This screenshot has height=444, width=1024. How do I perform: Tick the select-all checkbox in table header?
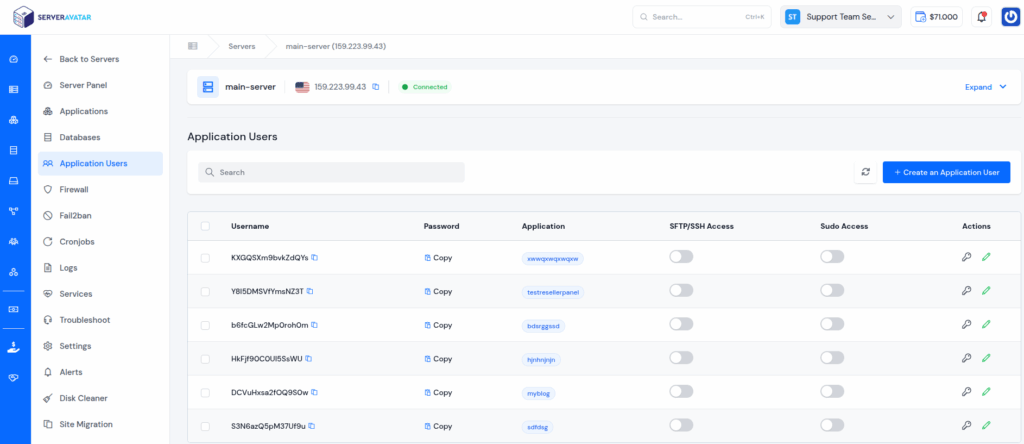point(205,226)
